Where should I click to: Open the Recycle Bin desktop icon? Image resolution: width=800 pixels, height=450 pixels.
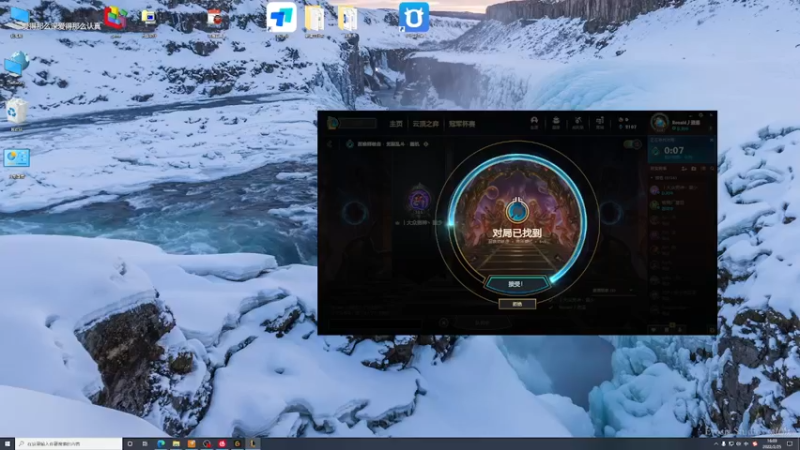(x=16, y=114)
